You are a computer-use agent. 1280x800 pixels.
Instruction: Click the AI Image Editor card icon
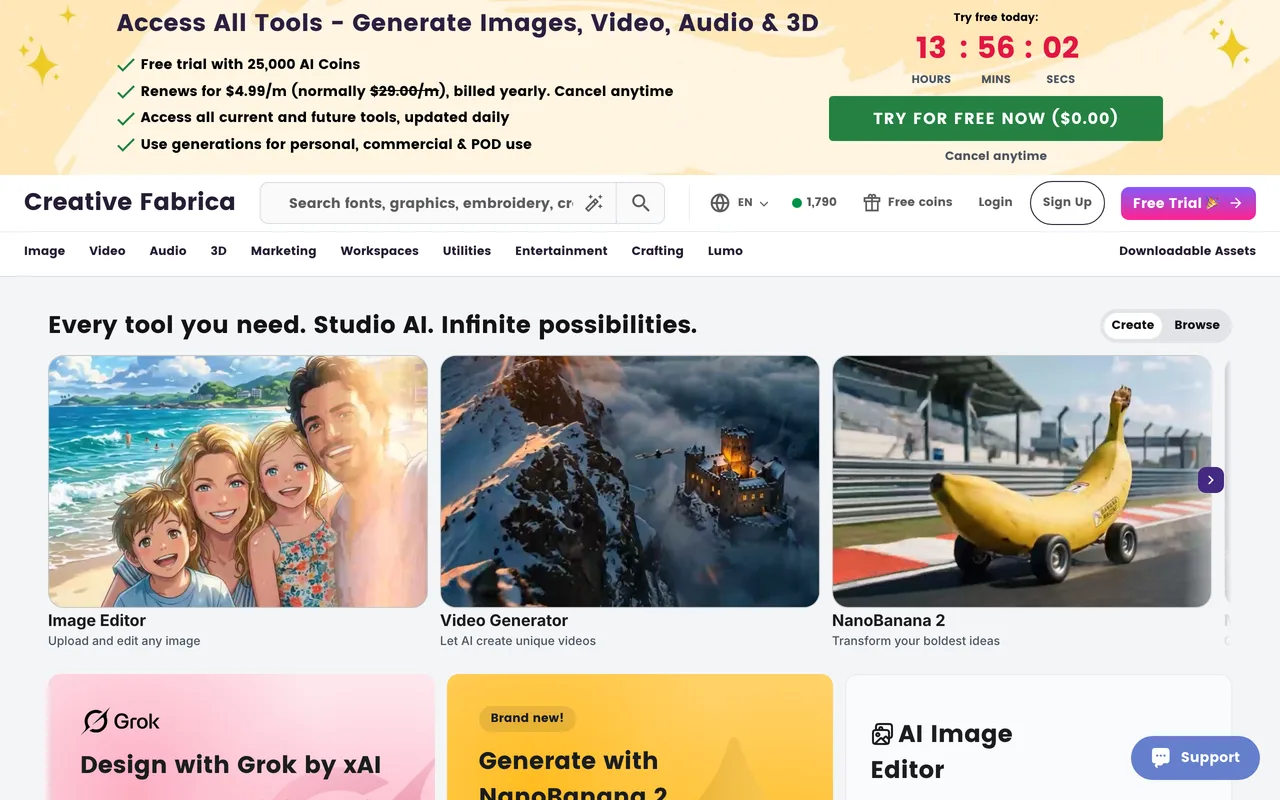pos(882,735)
